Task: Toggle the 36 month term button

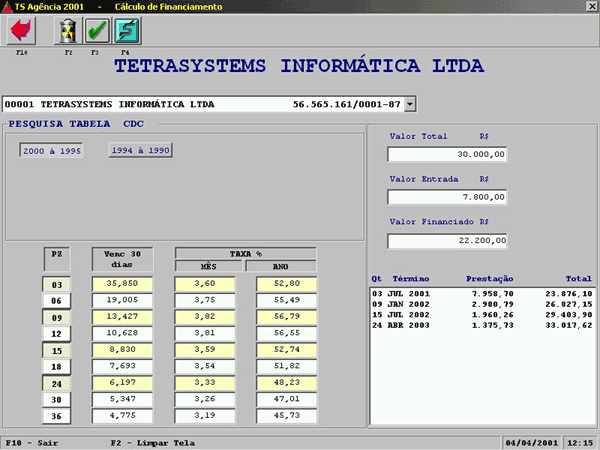Action: tap(56, 416)
